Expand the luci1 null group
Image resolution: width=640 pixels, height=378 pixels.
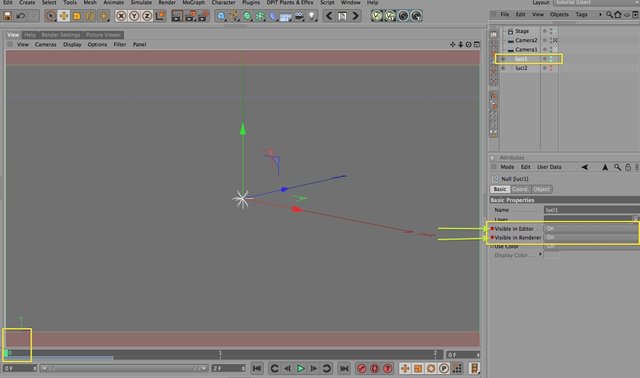coord(503,59)
